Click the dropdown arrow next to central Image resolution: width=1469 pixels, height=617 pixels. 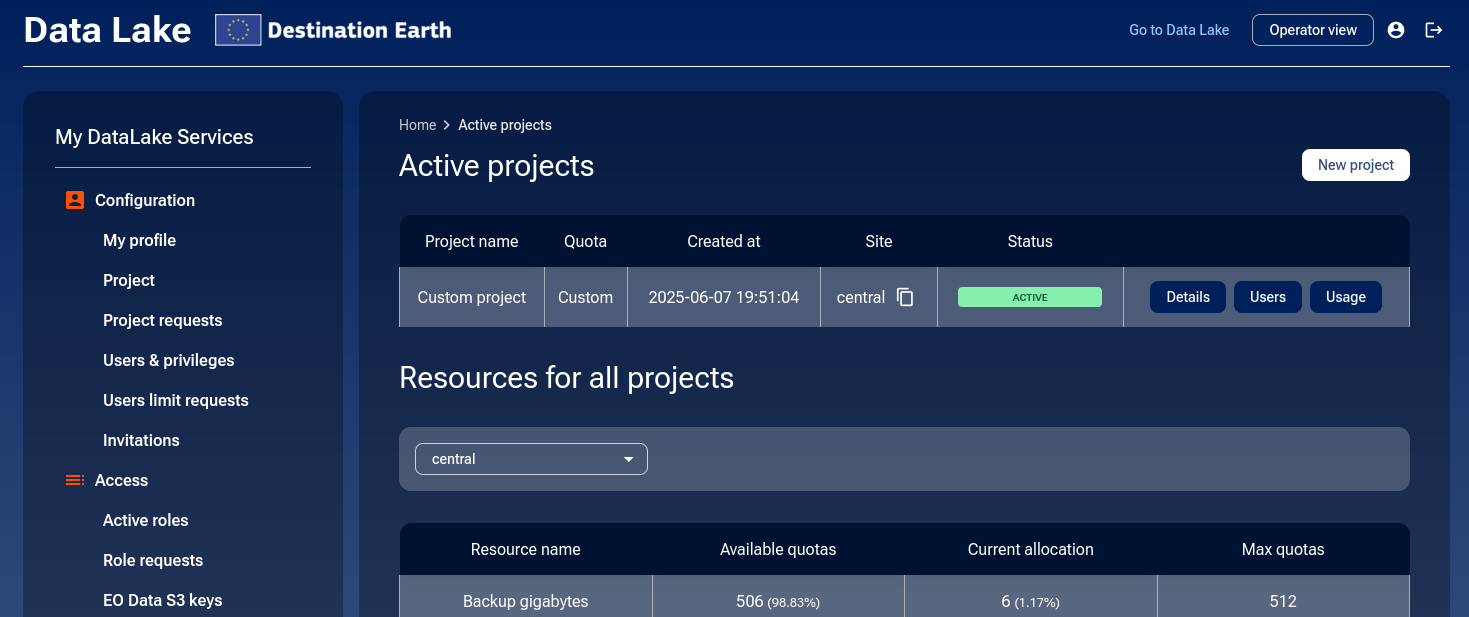629,458
